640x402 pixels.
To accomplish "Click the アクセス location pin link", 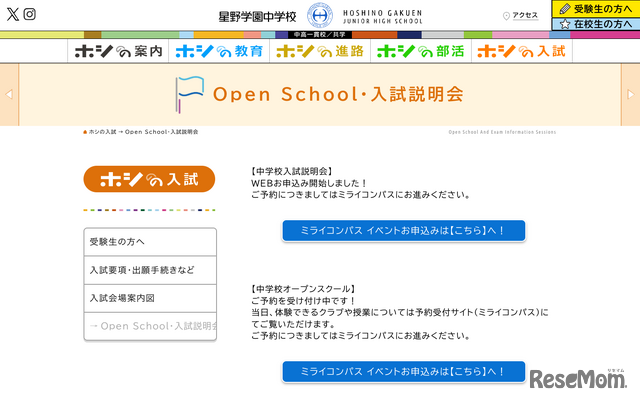I will tap(520, 16).
